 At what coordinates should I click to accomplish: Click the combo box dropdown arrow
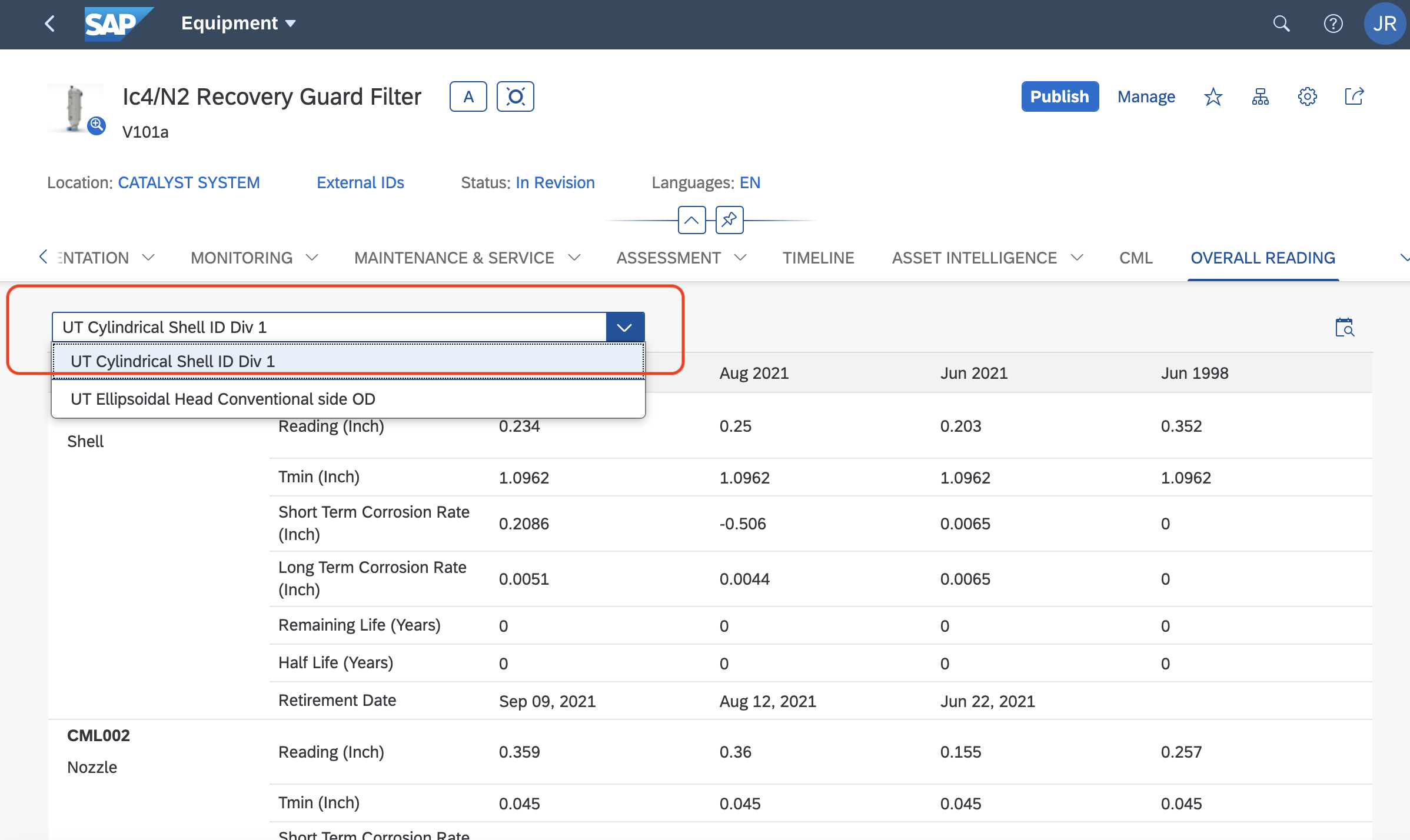(x=624, y=328)
